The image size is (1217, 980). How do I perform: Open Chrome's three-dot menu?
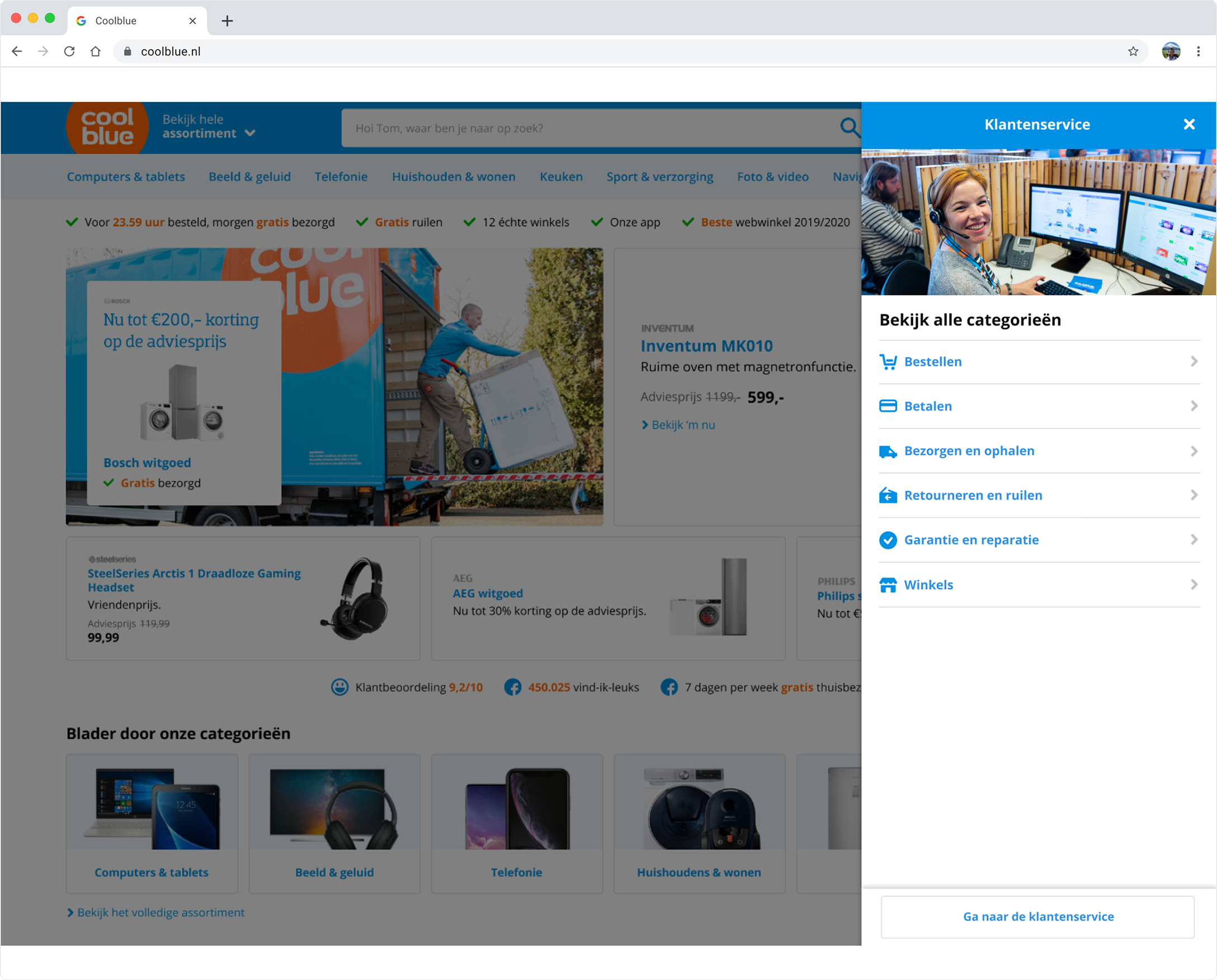[1198, 51]
